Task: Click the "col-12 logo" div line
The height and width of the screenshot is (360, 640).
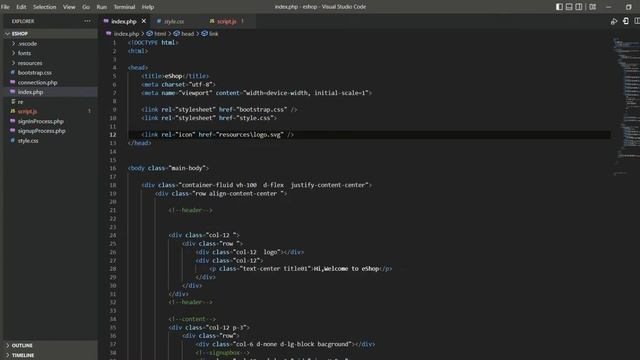Action: (250, 252)
